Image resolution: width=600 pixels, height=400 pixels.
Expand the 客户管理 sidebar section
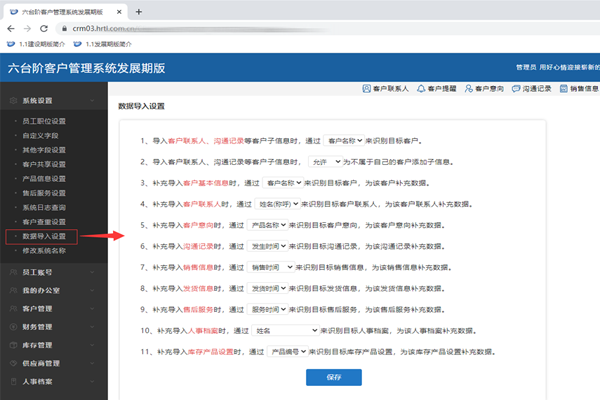click(x=54, y=309)
